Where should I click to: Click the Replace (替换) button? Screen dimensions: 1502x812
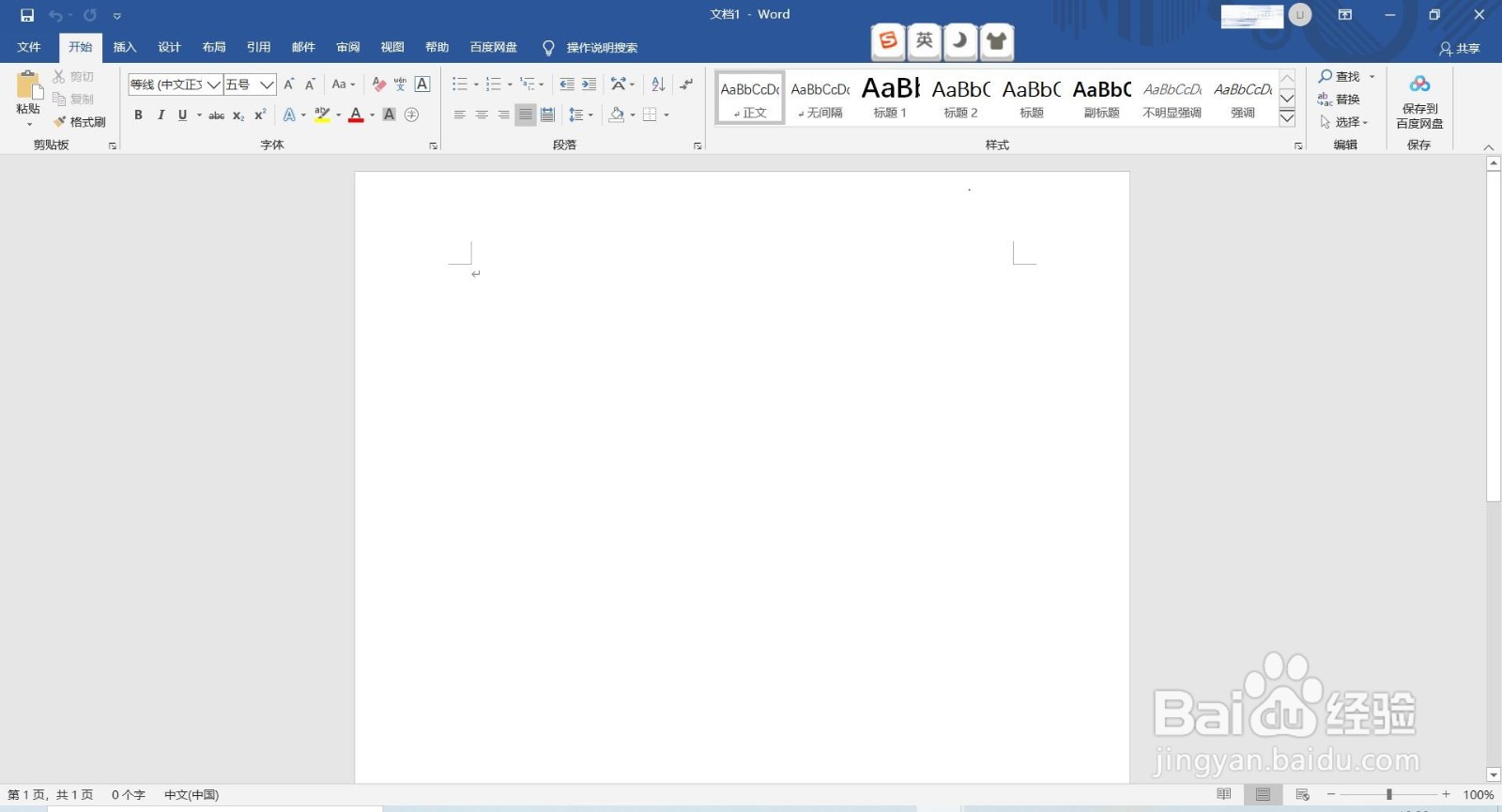1339,100
